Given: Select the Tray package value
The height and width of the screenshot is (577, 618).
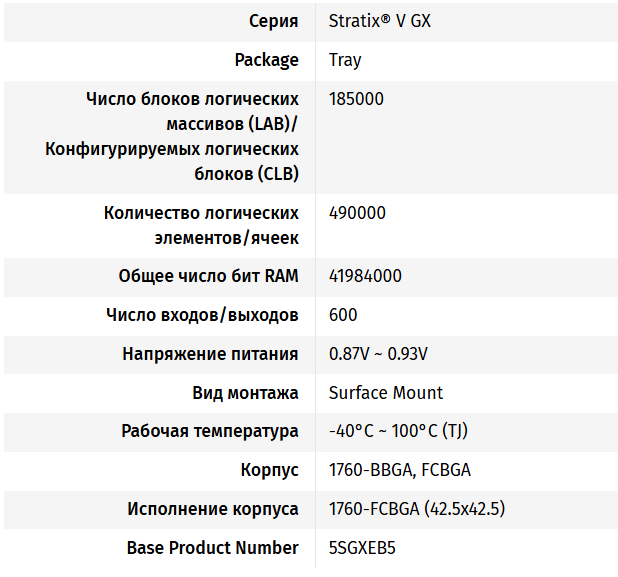Looking at the screenshot, I should [345, 60].
